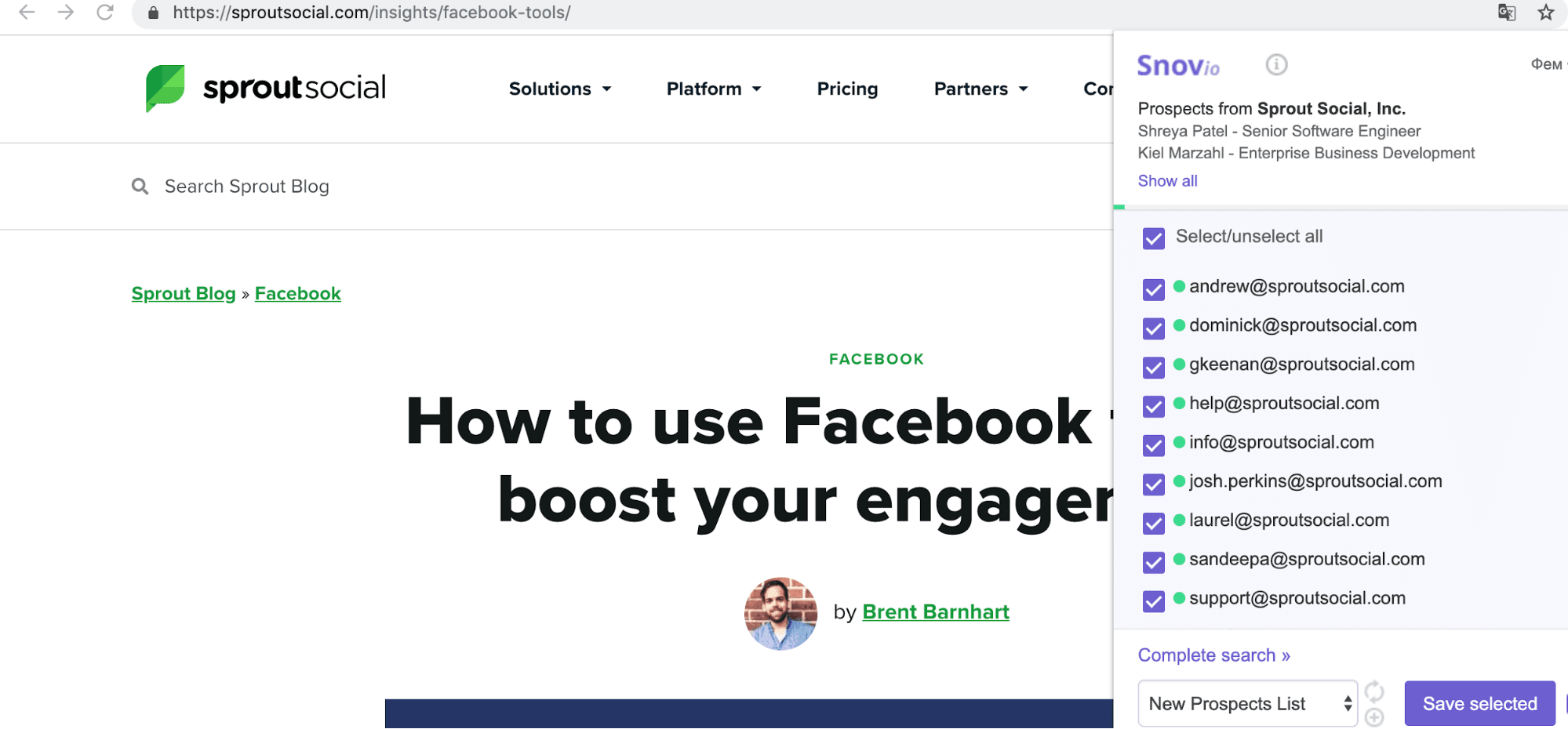
Task: Click the josh.perkins@sproutsocial.com email text
Action: pos(1315,481)
